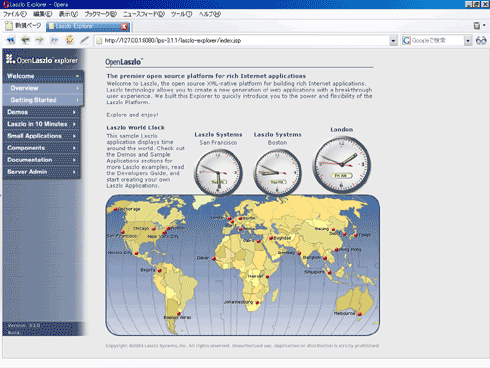The image size is (490, 368).
Task: Click the Boston clock
Action: pos(277,172)
